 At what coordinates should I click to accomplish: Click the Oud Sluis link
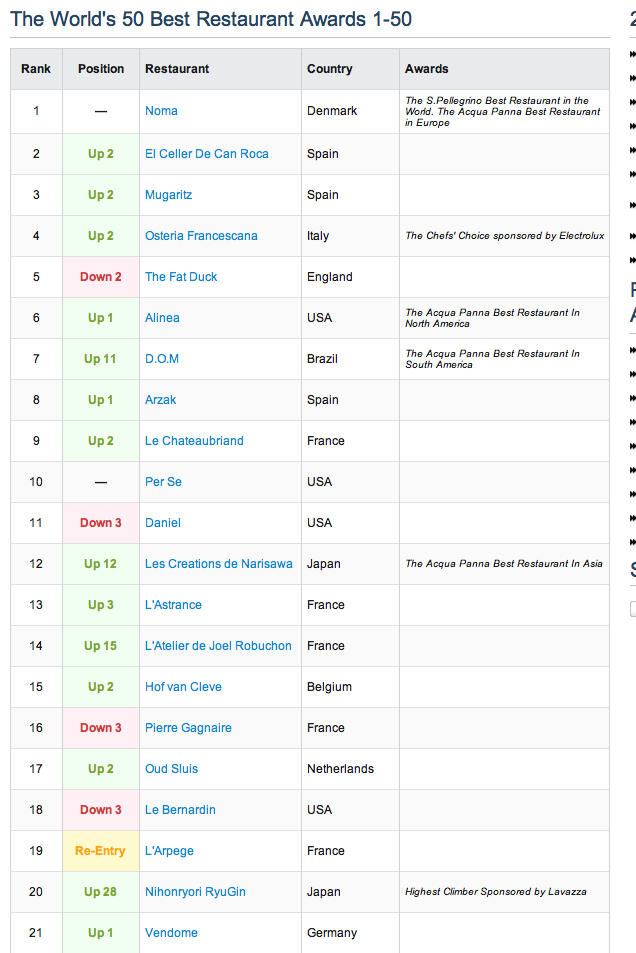click(x=171, y=769)
